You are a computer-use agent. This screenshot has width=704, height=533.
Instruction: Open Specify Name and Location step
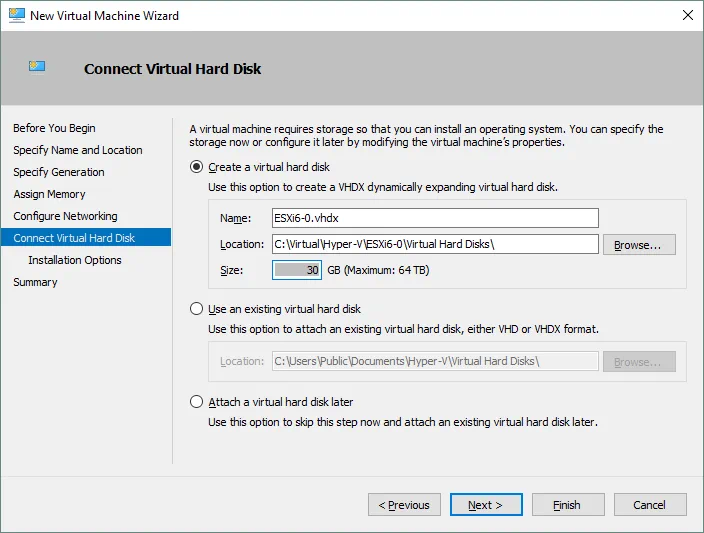click(x=77, y=150)
